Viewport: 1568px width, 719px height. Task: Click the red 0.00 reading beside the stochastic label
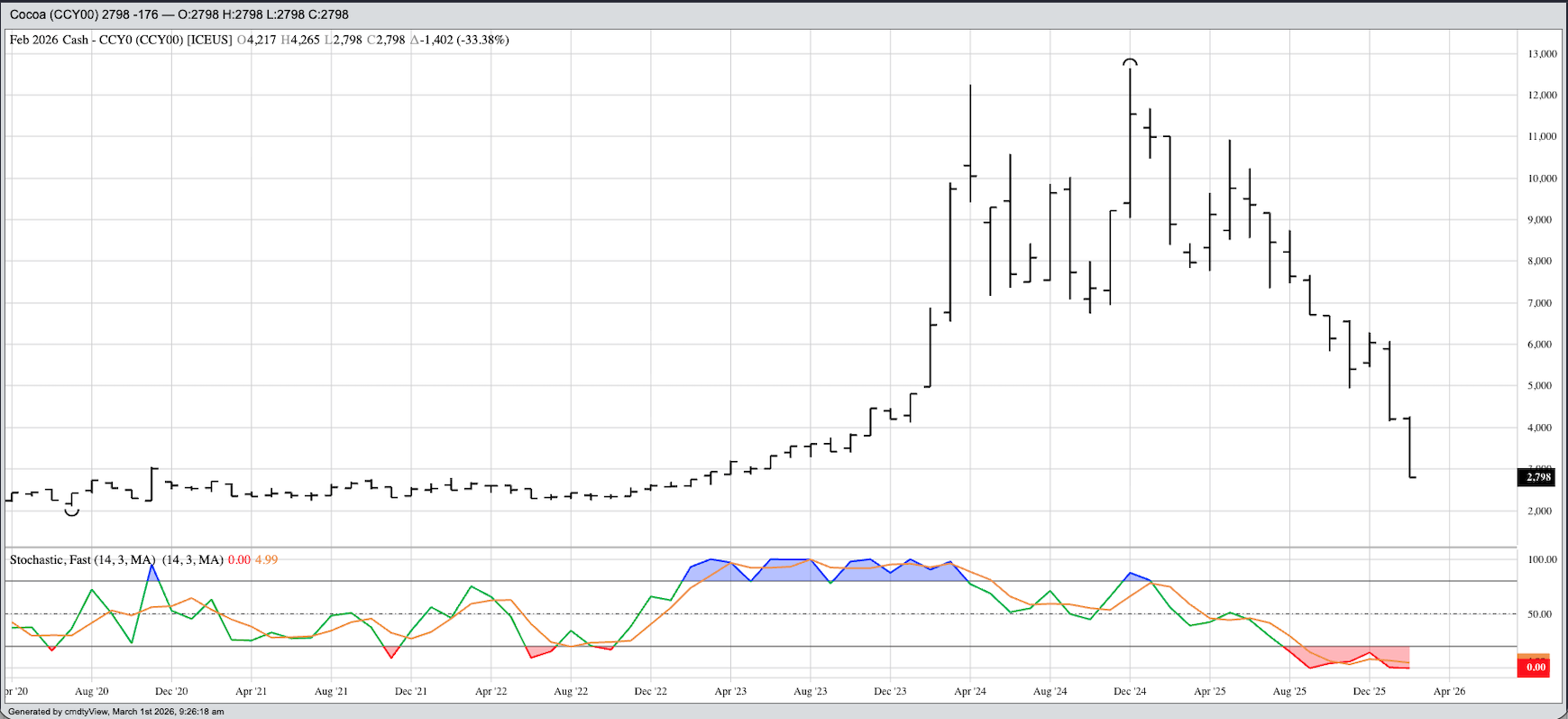click(239, 559)
